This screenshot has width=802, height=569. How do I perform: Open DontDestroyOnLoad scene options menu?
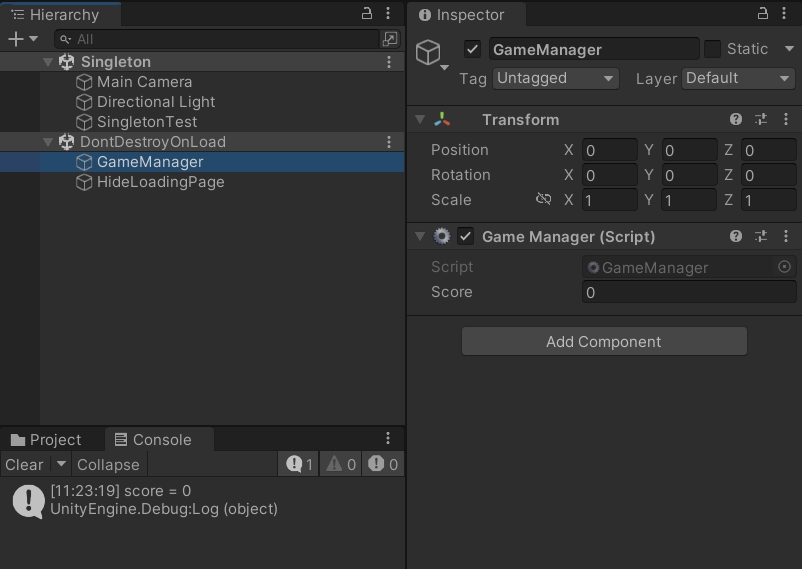coord(389,142)
